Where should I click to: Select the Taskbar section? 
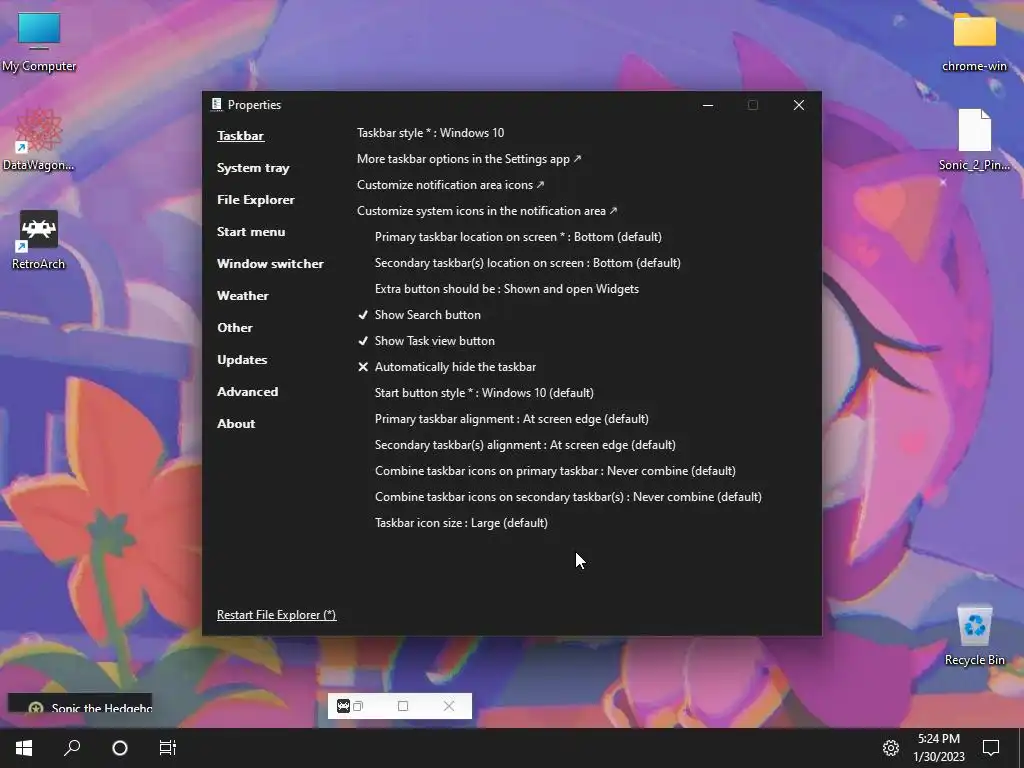click(x=240, y=136)
